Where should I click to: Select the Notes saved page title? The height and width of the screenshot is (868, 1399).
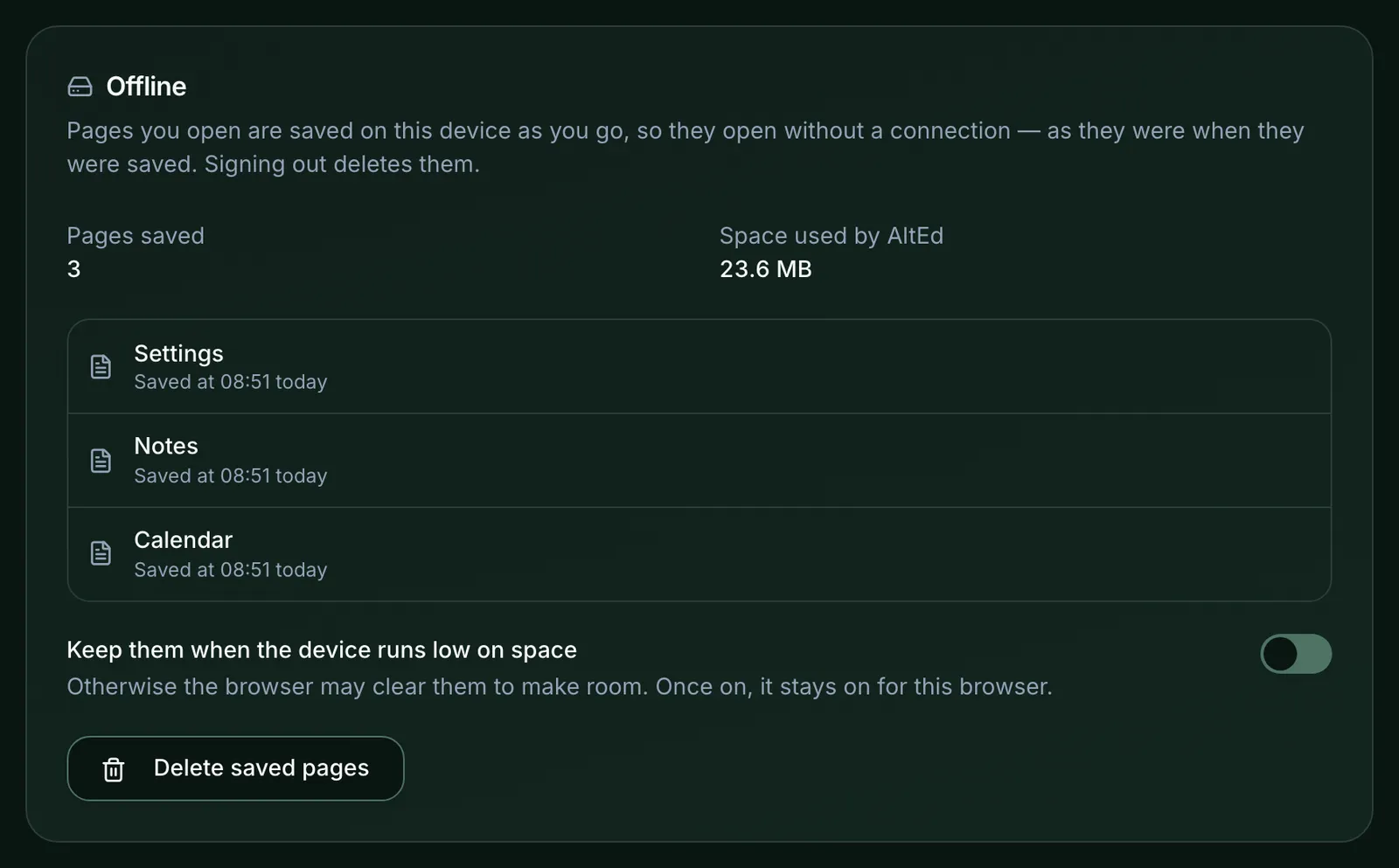(166, 446)
